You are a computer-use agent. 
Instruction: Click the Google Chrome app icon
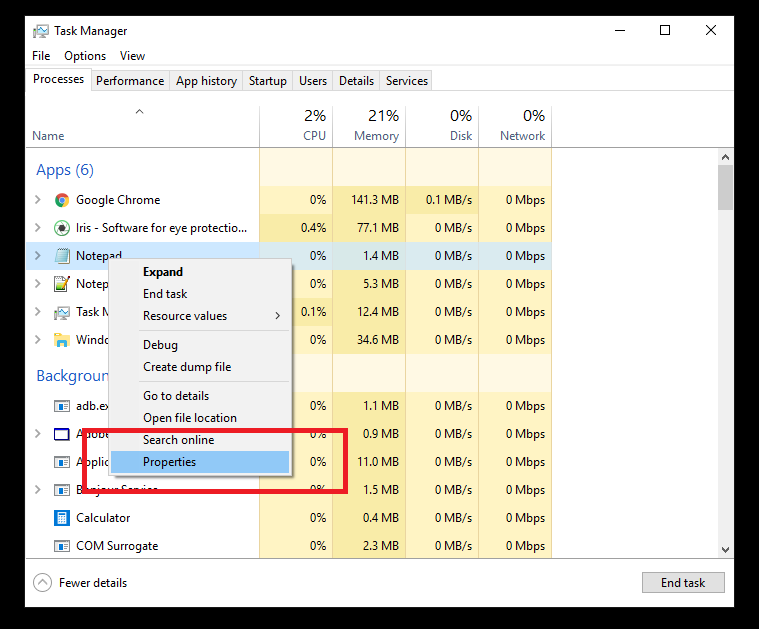point(61,200)
